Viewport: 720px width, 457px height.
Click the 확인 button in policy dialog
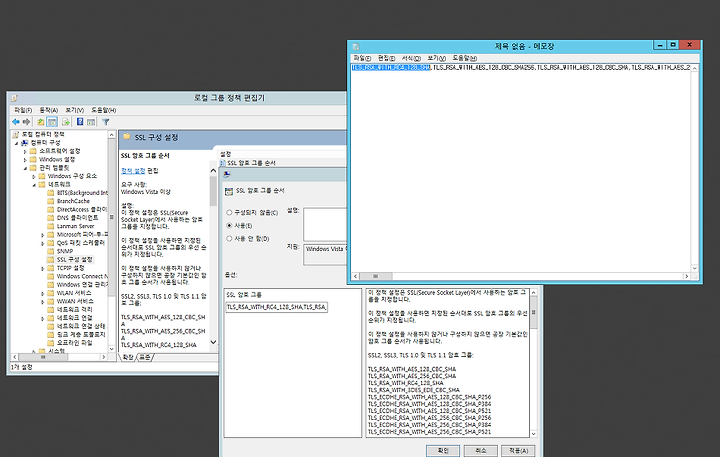click(x=443, y=451)
